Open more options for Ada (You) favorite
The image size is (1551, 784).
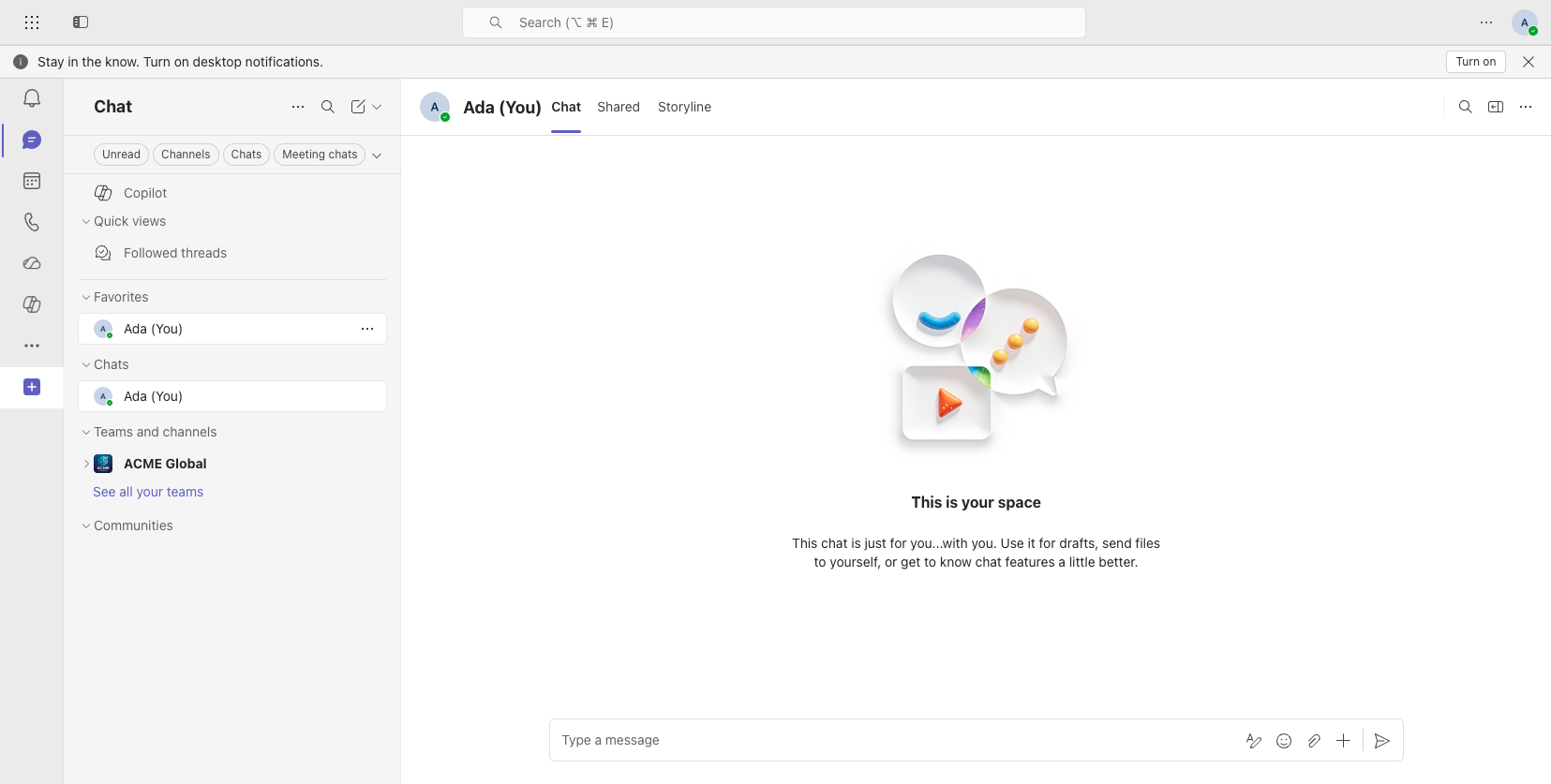(x=367, y=329)
